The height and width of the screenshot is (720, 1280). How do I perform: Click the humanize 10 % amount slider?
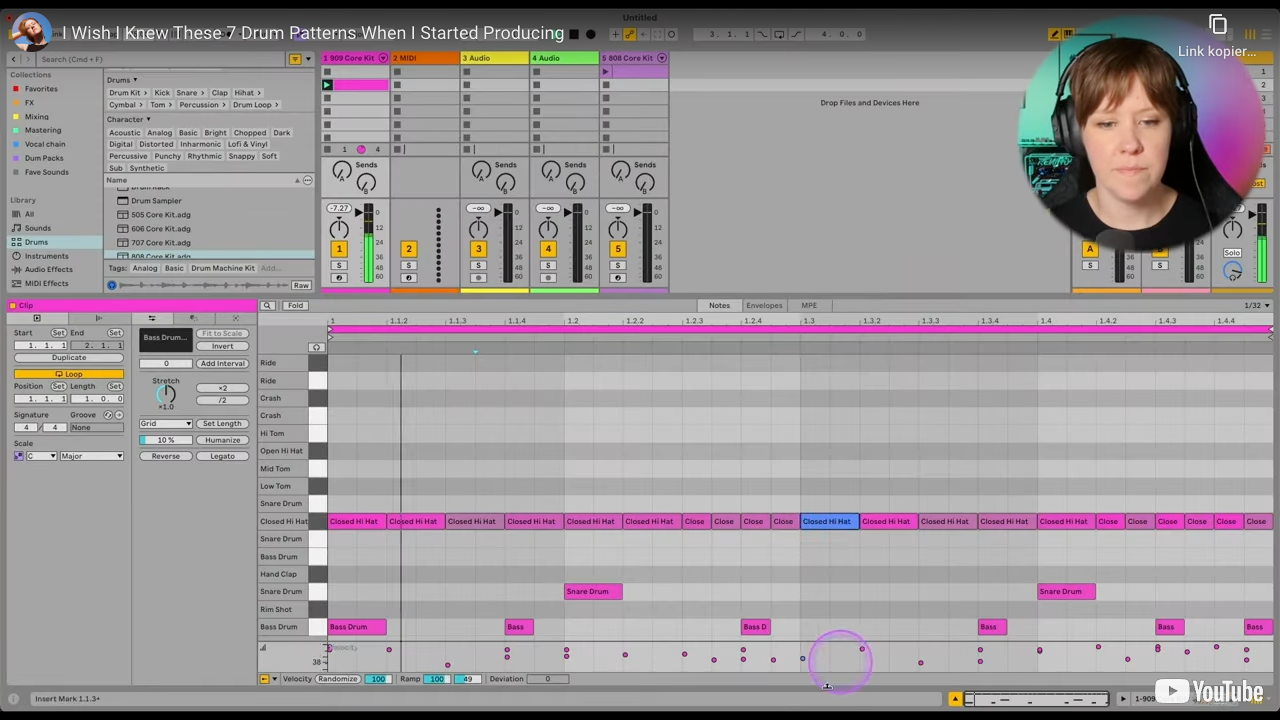click(166, 440)
